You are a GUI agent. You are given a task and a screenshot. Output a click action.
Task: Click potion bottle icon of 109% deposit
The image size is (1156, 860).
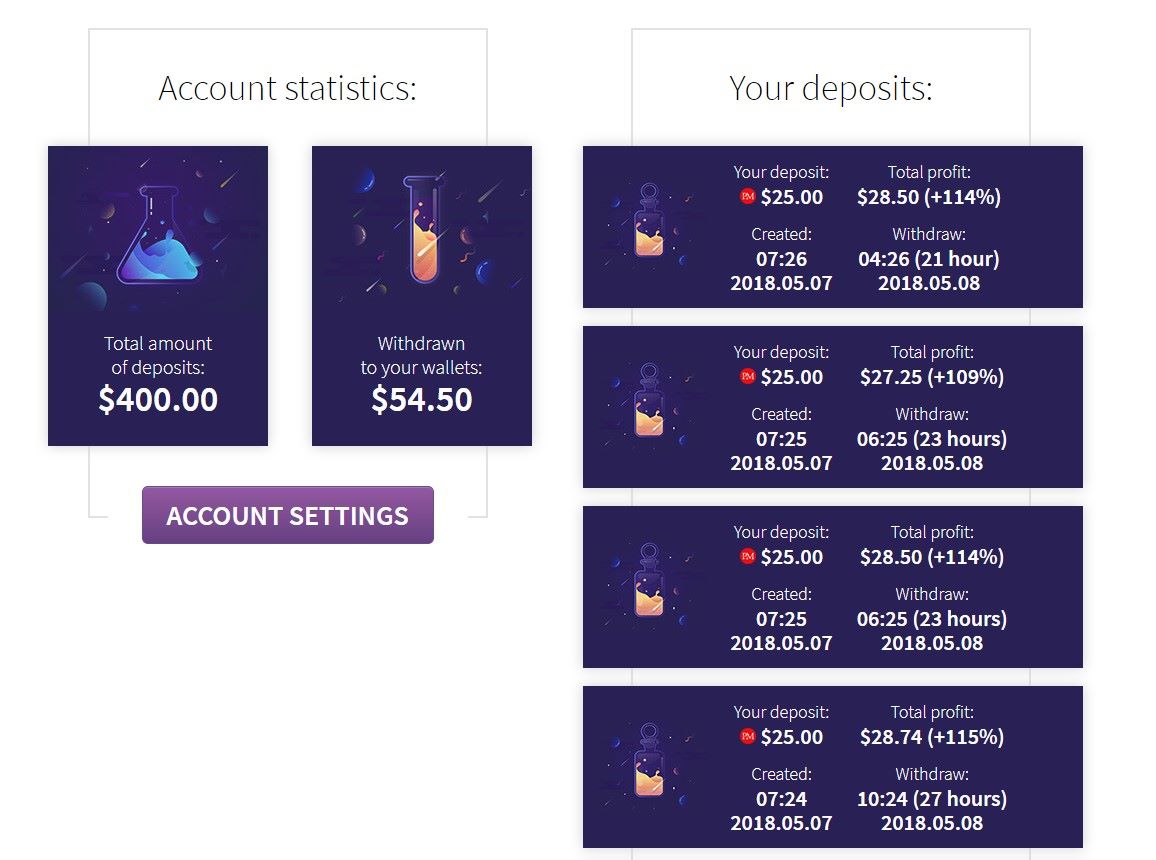(649, 400)
